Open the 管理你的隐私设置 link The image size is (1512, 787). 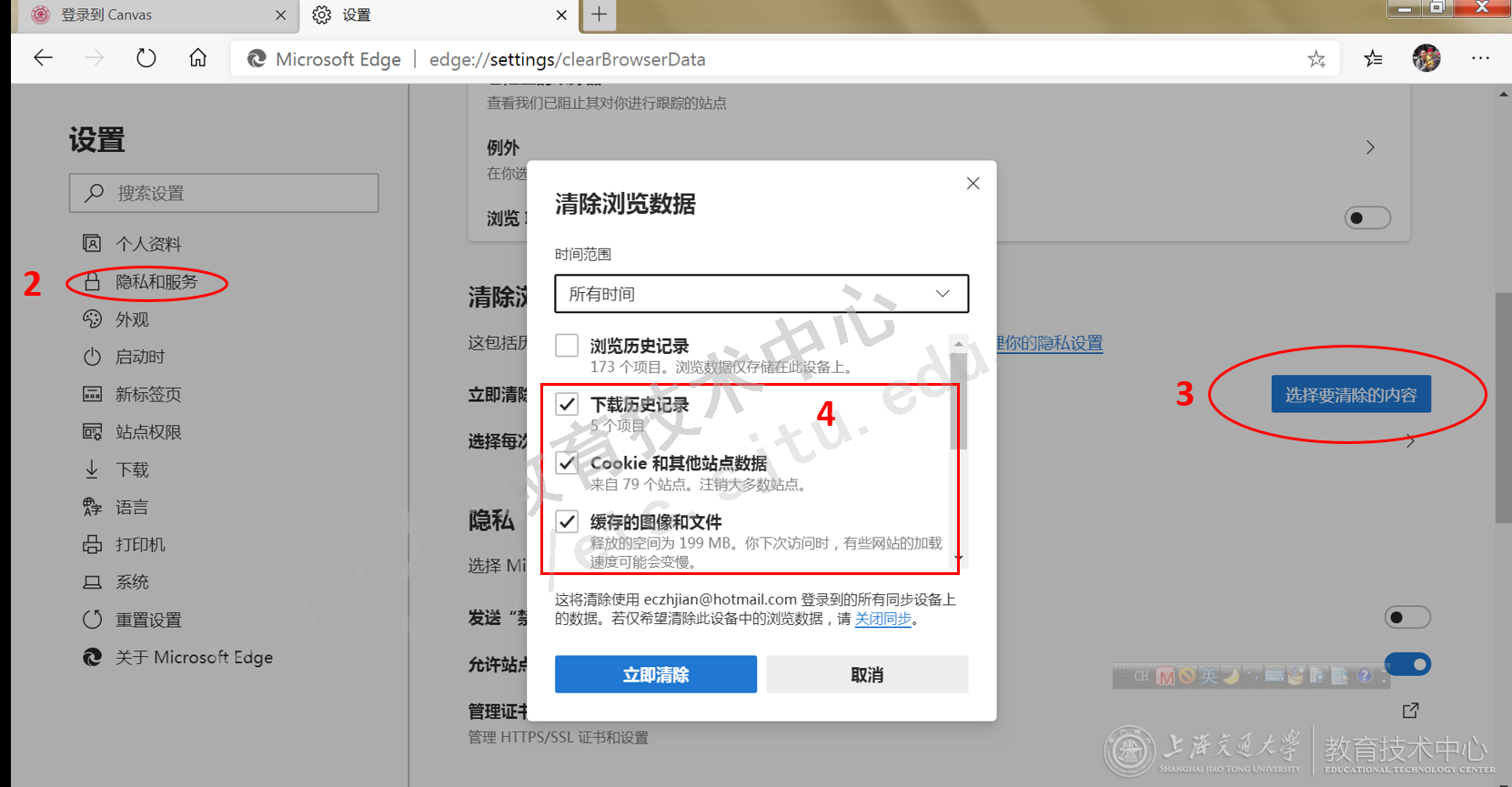tap(1049, 343)
